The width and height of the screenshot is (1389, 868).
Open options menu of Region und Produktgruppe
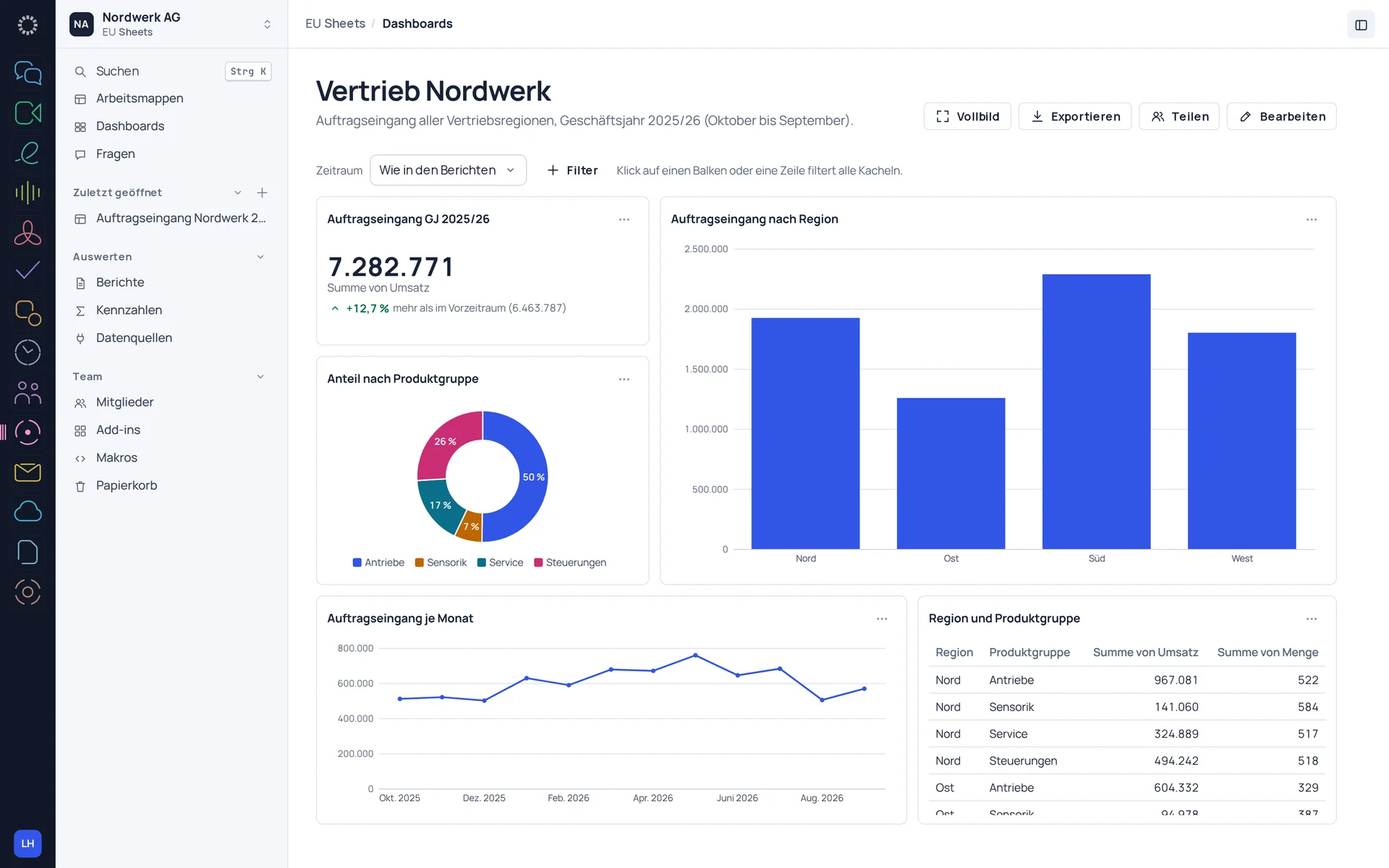pyautogui.click(x=1312, y=618)
